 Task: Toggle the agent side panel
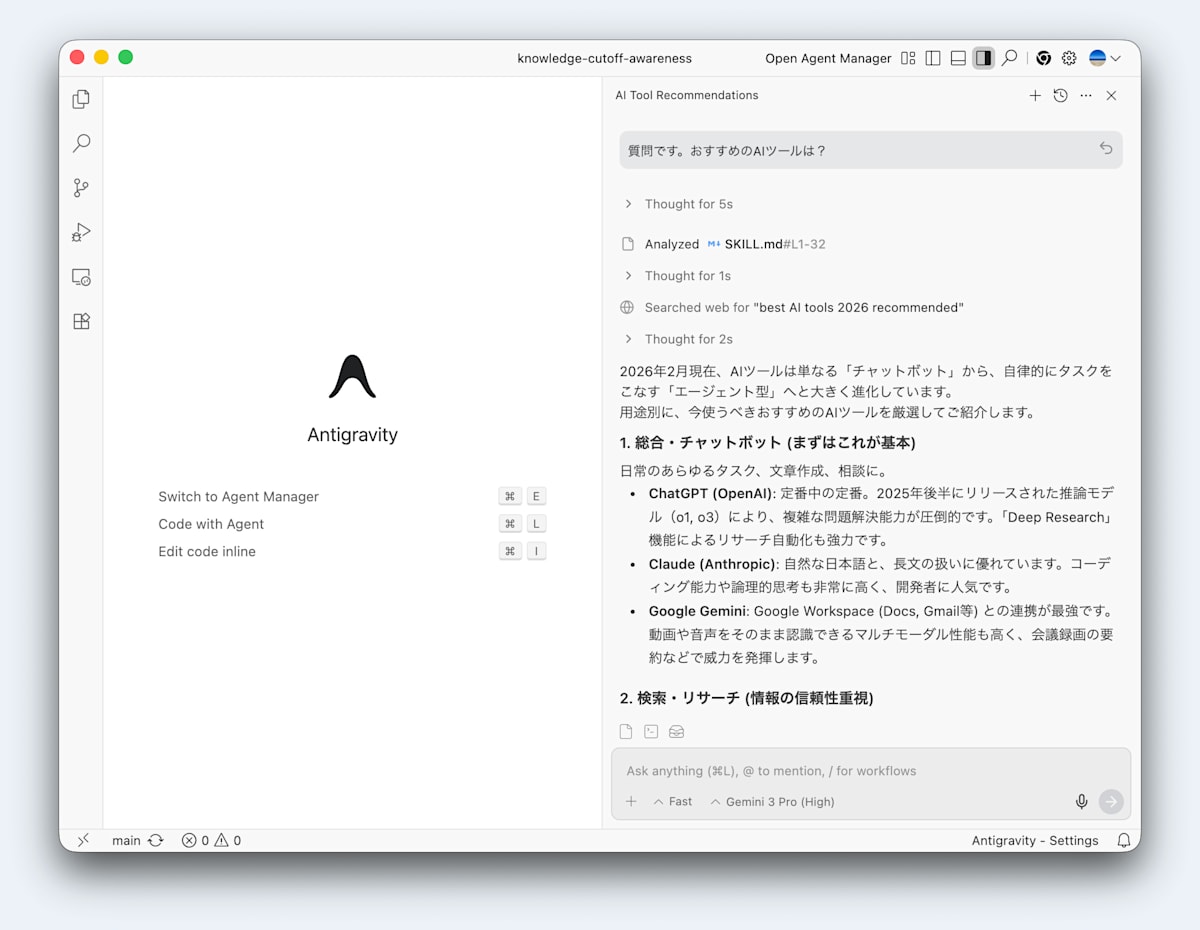tap(984, 58)
